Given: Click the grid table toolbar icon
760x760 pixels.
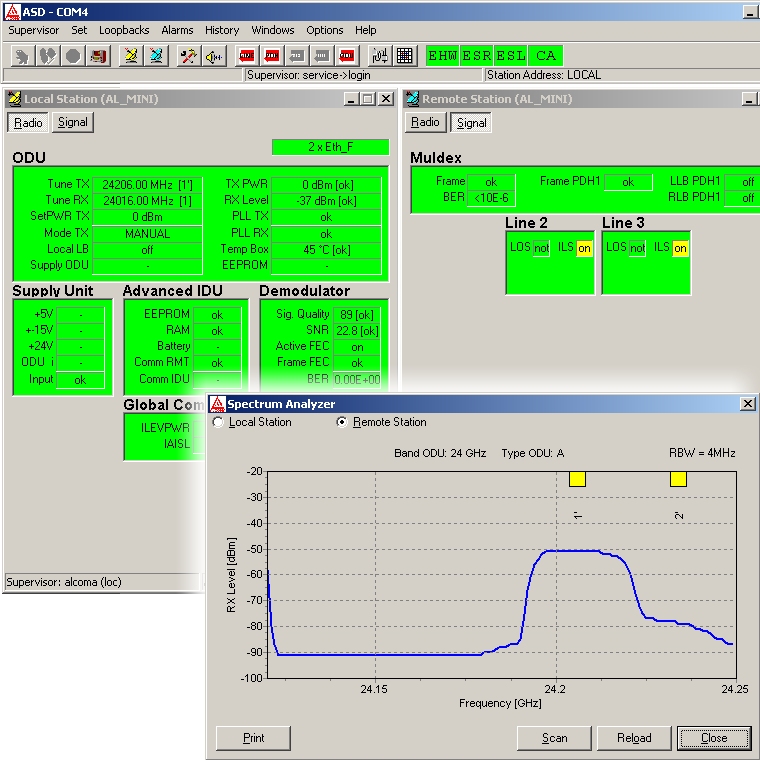Looking at the screenshot, I should [405, 56].
